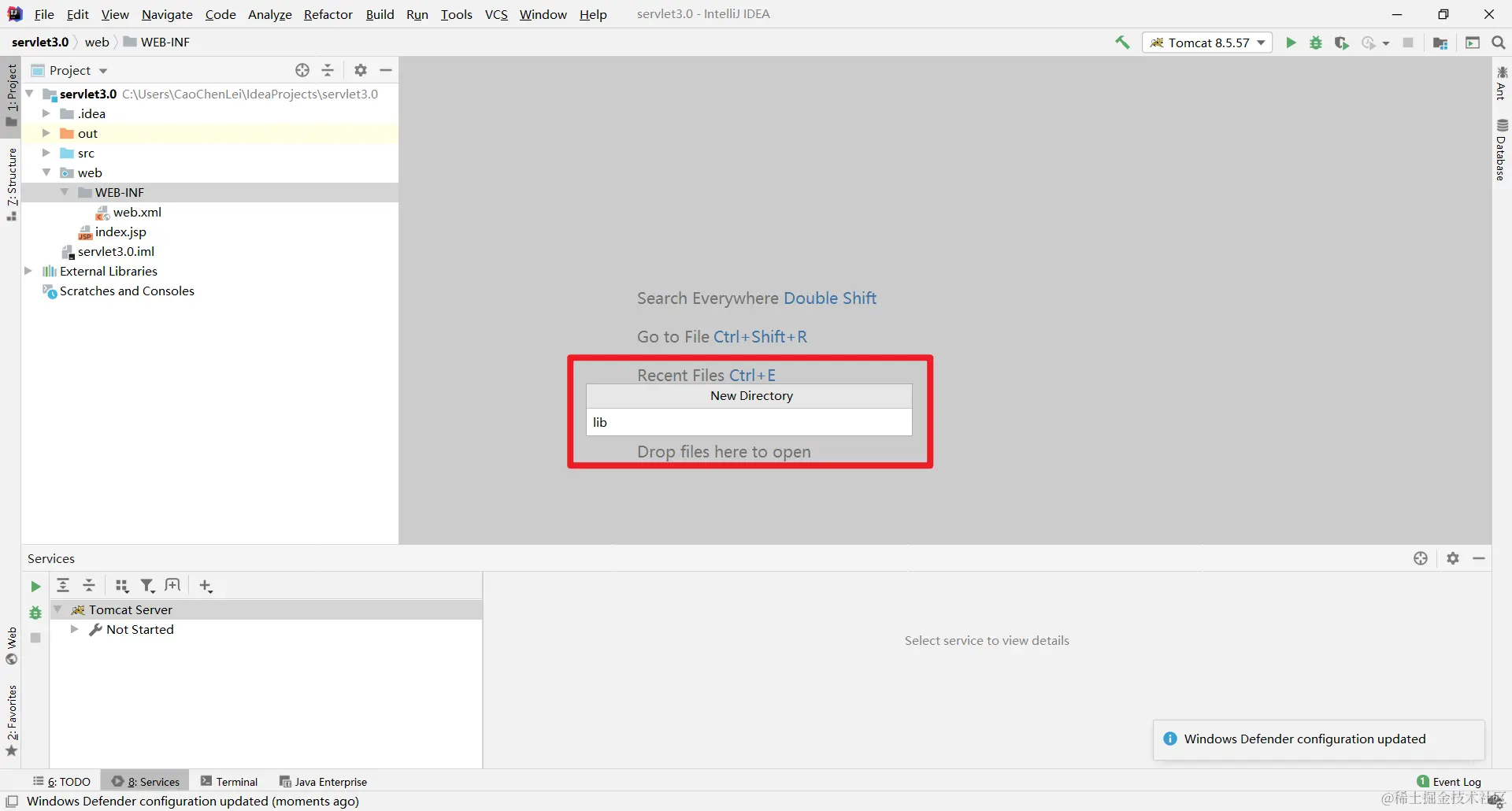The width and height of the screenshot is (1512, 811).
Task: Click Group By icon in Services toolbar
Action: tap(122, 586)
